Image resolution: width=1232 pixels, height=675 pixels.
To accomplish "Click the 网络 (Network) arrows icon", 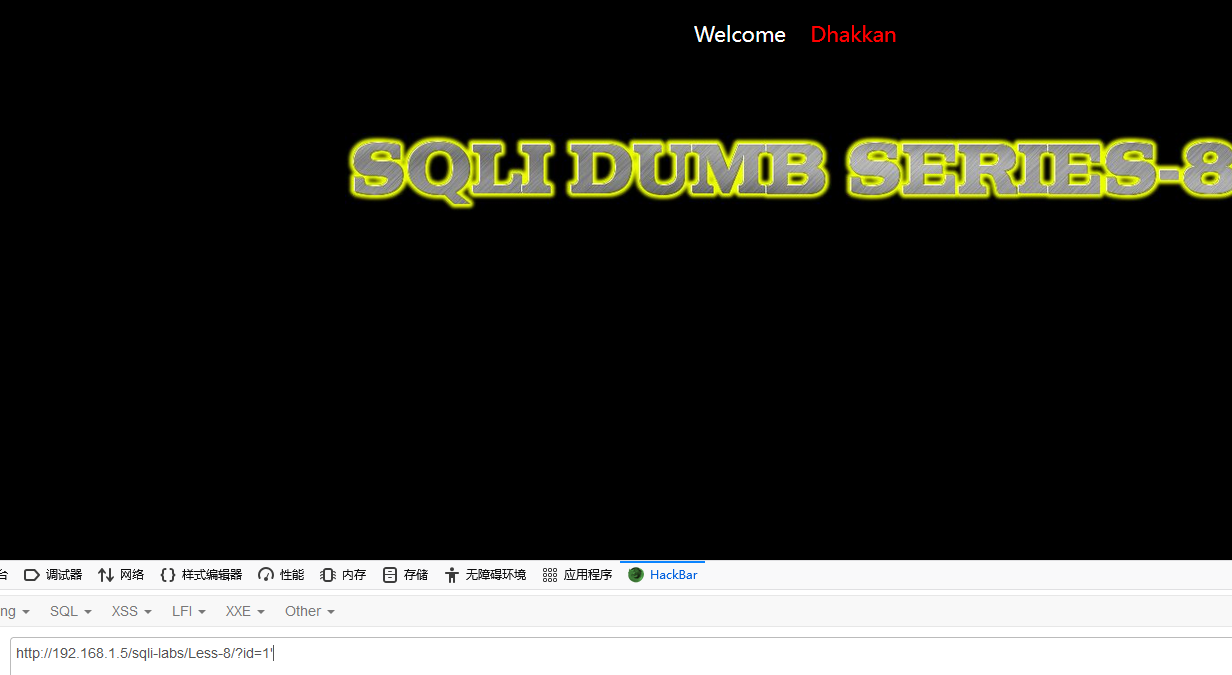I will point(106,575).
